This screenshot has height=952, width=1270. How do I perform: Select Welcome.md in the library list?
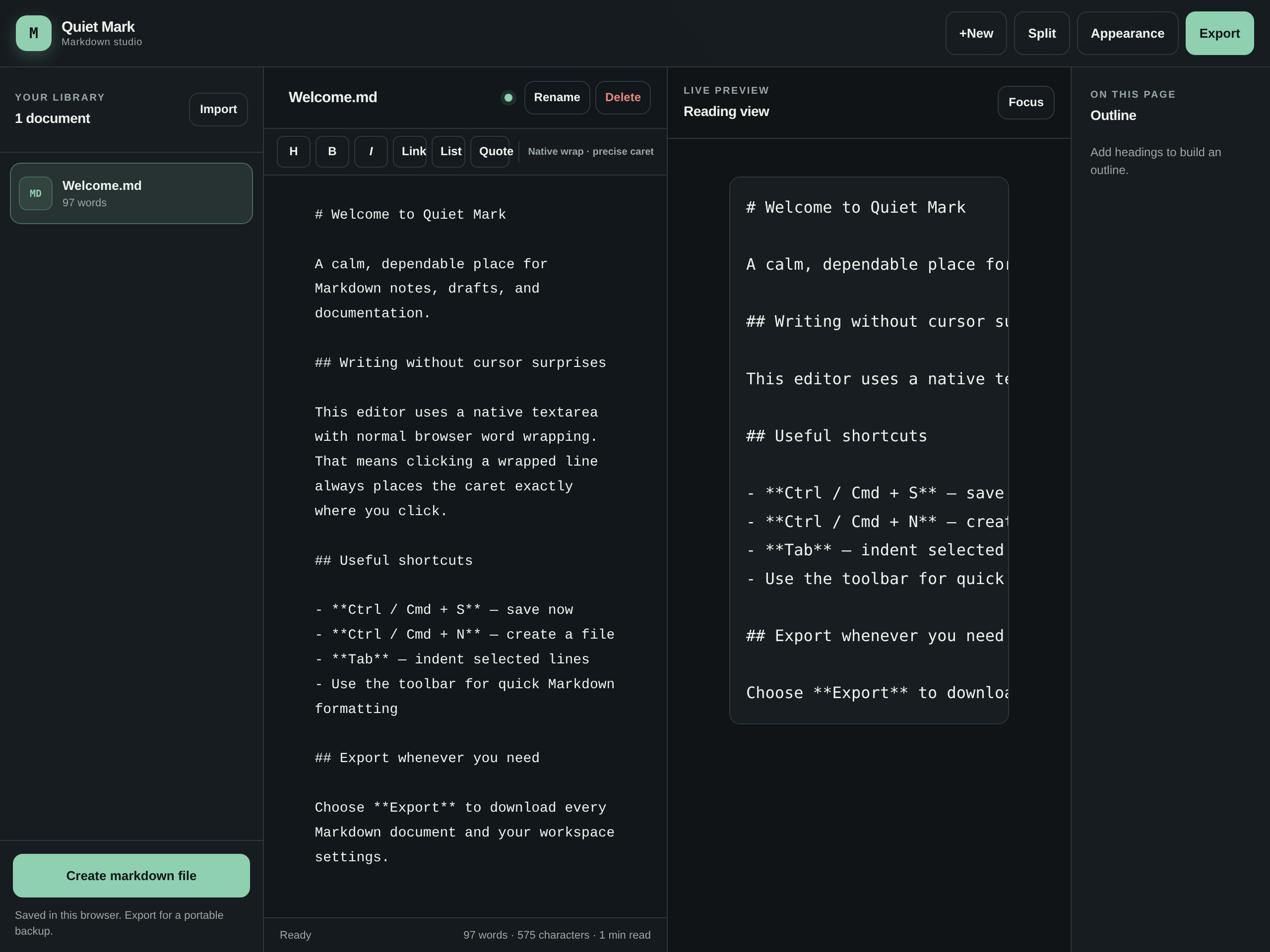click(131, 193)
